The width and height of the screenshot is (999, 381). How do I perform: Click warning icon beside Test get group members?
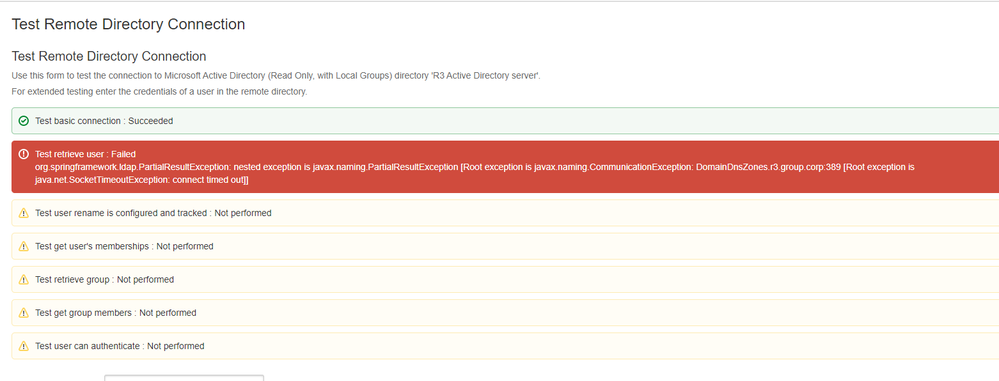tap(24, 313)
